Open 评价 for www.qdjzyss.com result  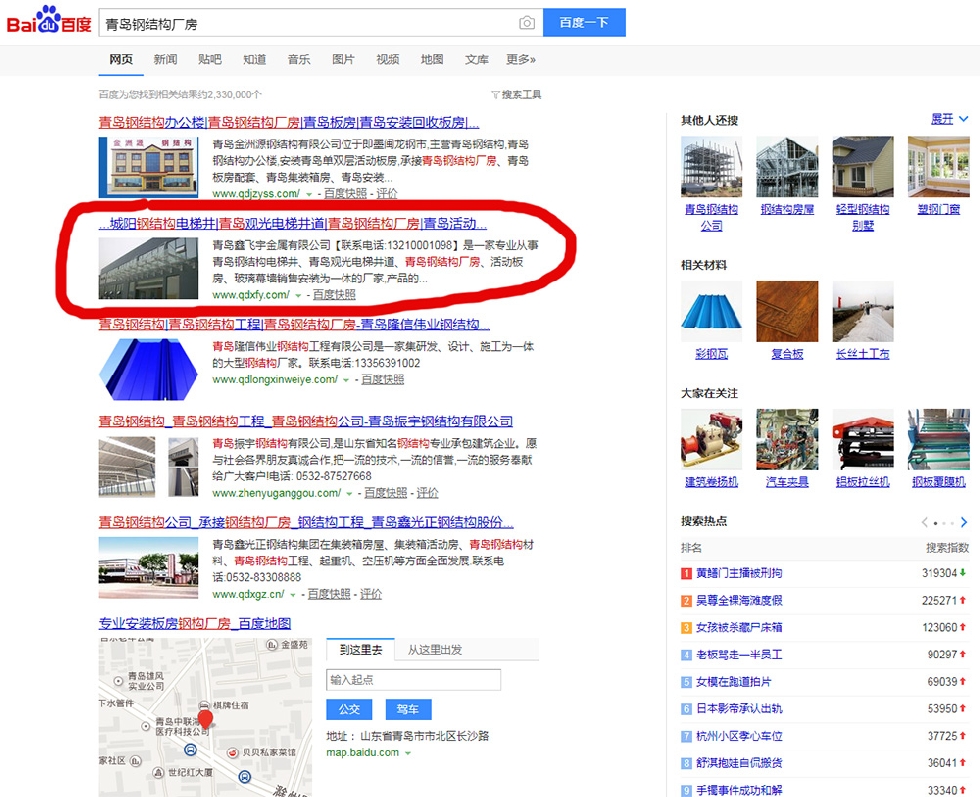pyautogui.click(x=387, y=194)
